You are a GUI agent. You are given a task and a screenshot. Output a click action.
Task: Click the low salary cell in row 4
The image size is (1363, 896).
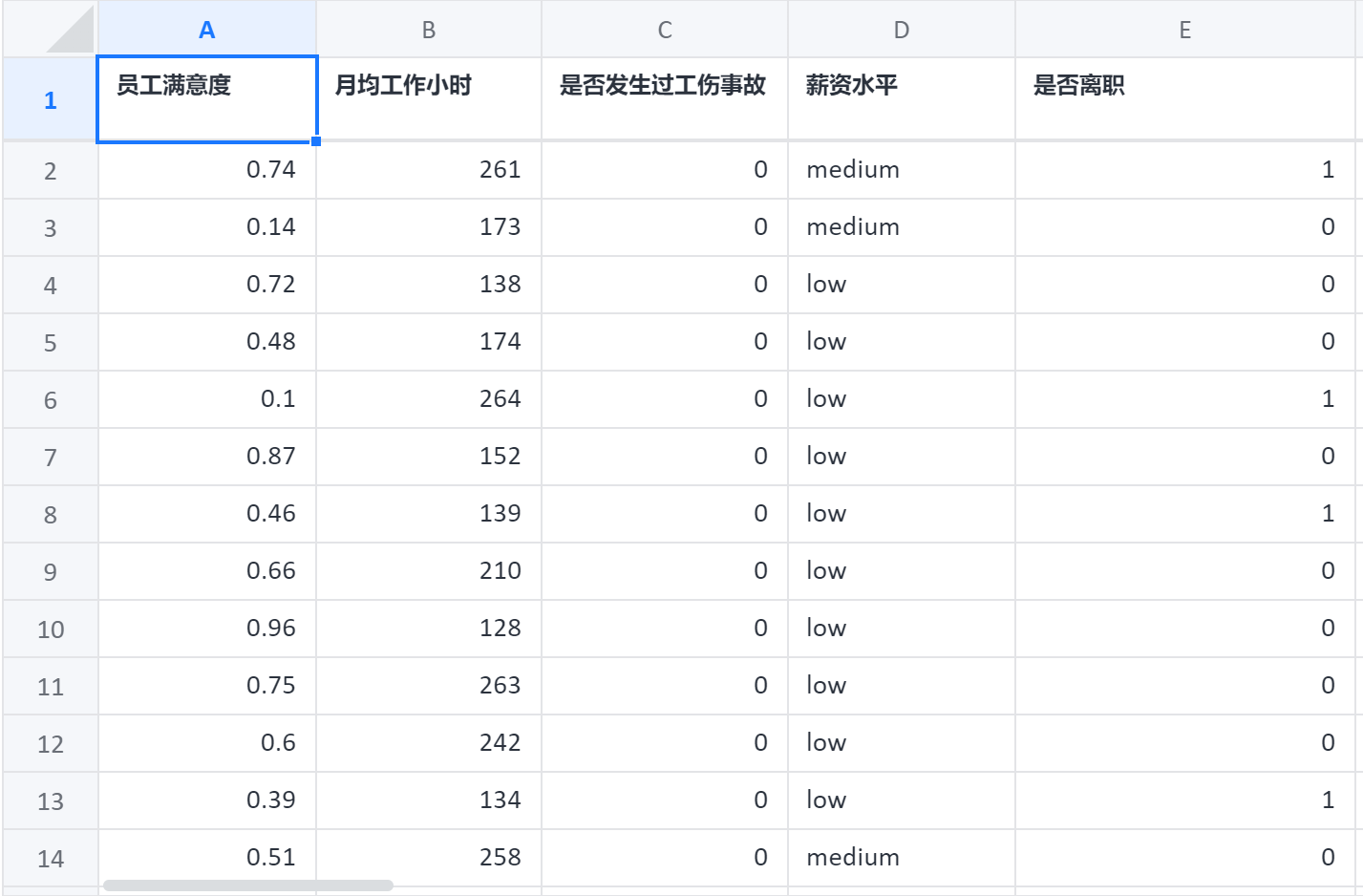point(901,285)
